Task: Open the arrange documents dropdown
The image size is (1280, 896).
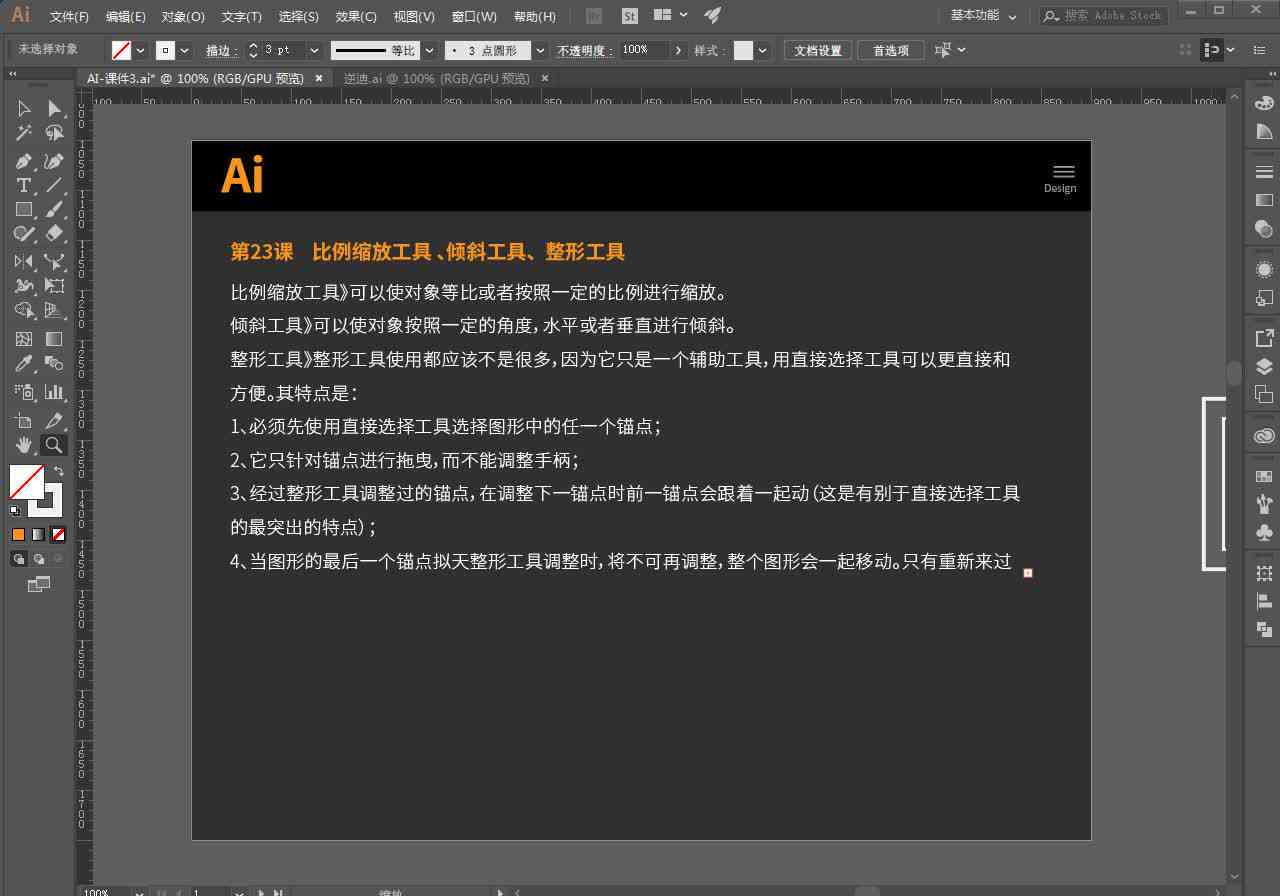Action: (670, 15)
